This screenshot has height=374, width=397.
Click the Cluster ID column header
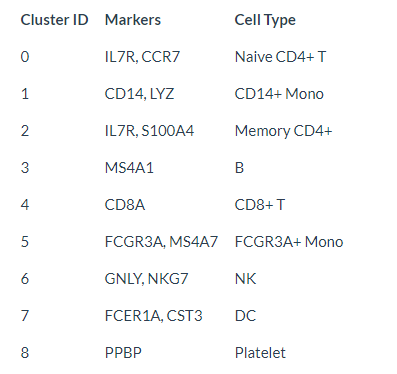pos(54,20)
